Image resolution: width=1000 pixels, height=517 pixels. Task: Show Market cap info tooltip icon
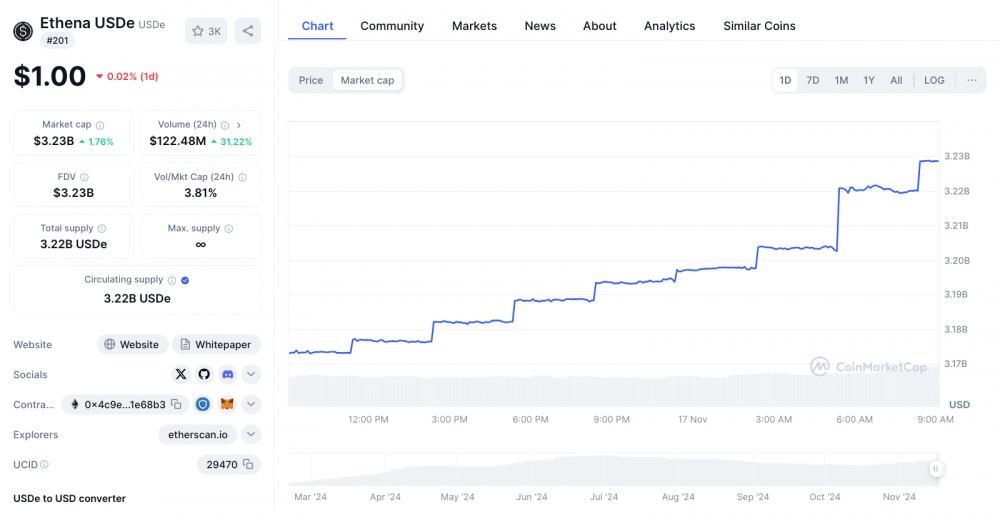pos(100,126)
